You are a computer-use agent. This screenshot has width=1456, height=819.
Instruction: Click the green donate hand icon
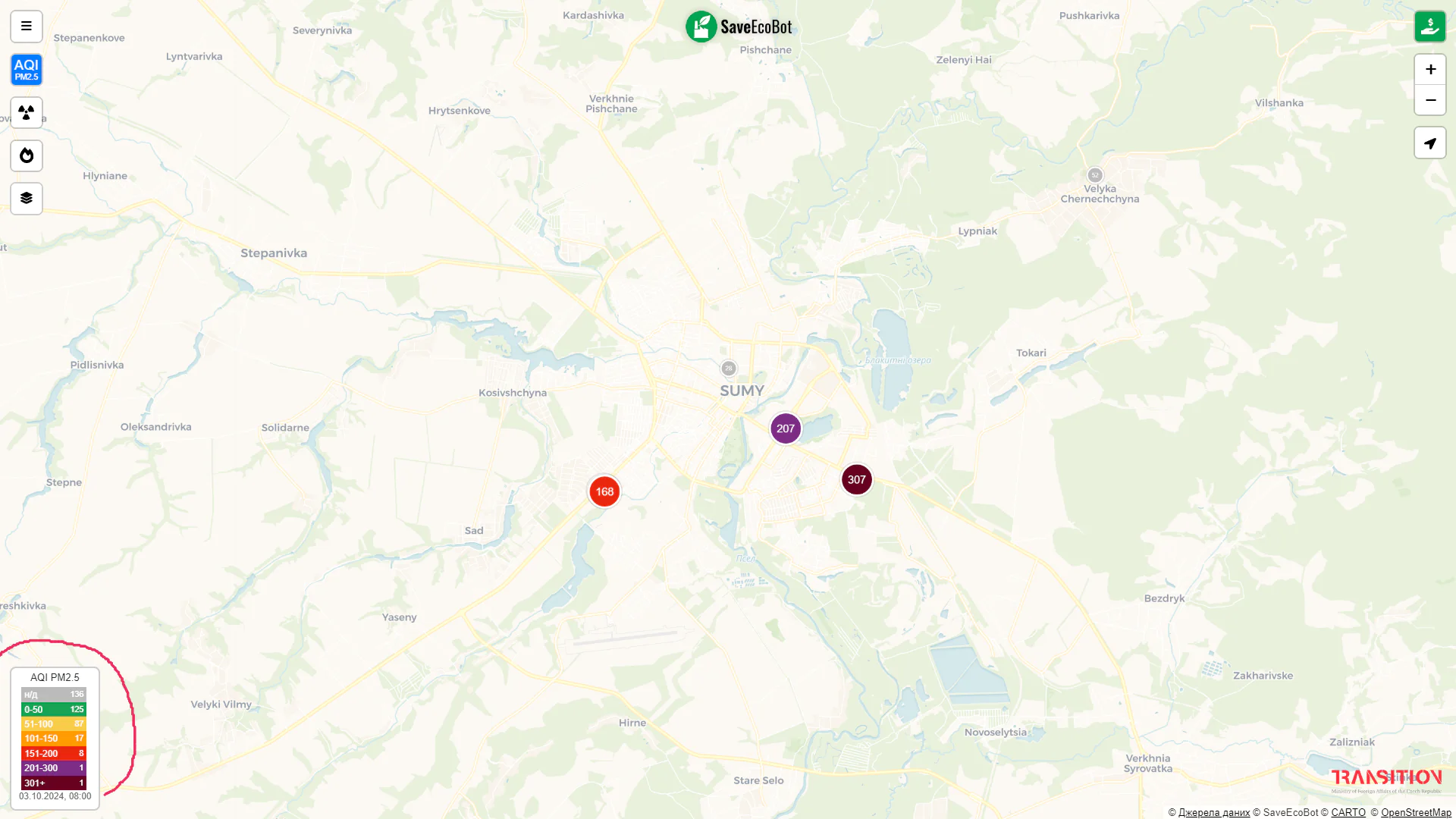pos(1430,27)
